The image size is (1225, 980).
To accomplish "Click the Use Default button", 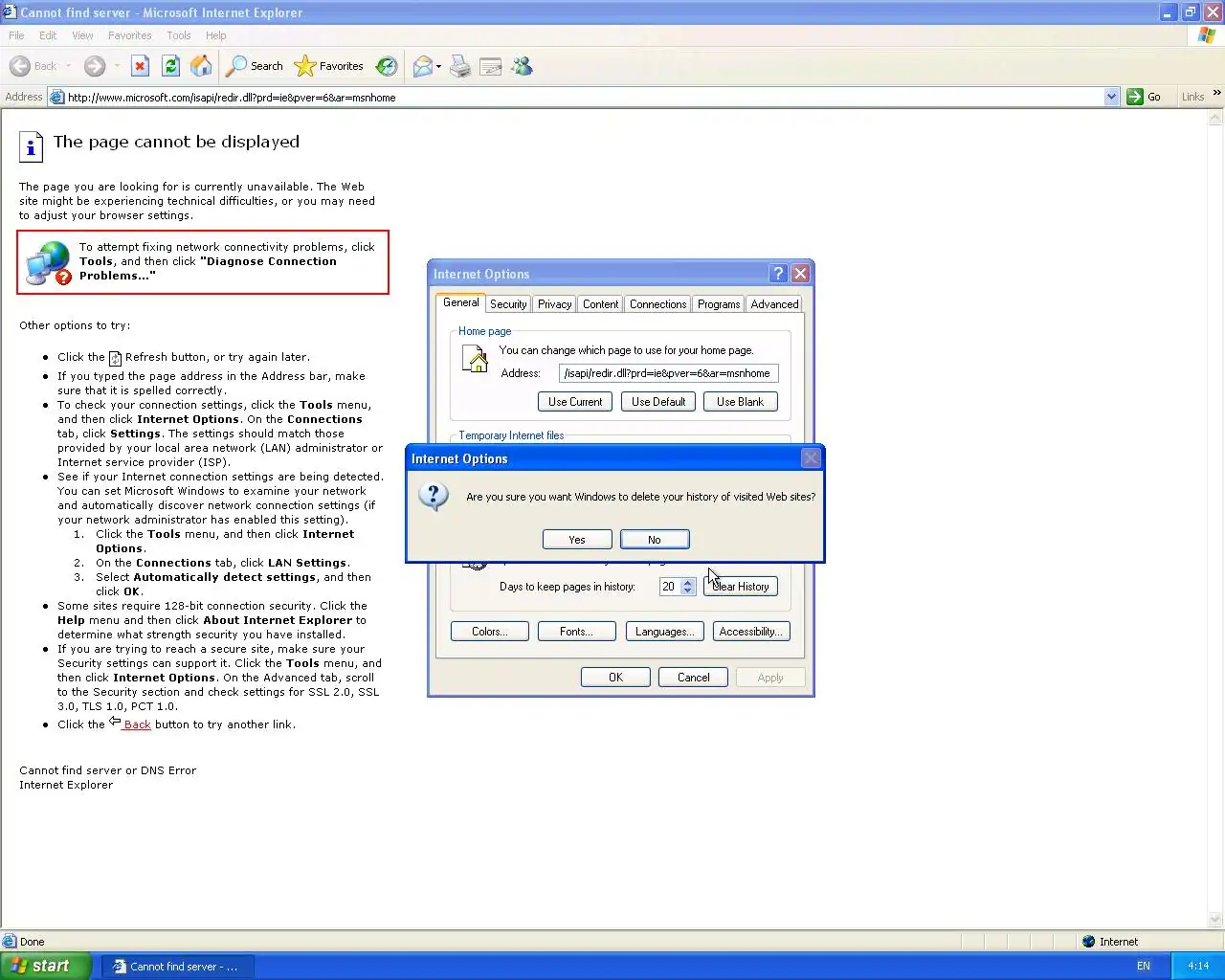I will pos(658,402).
